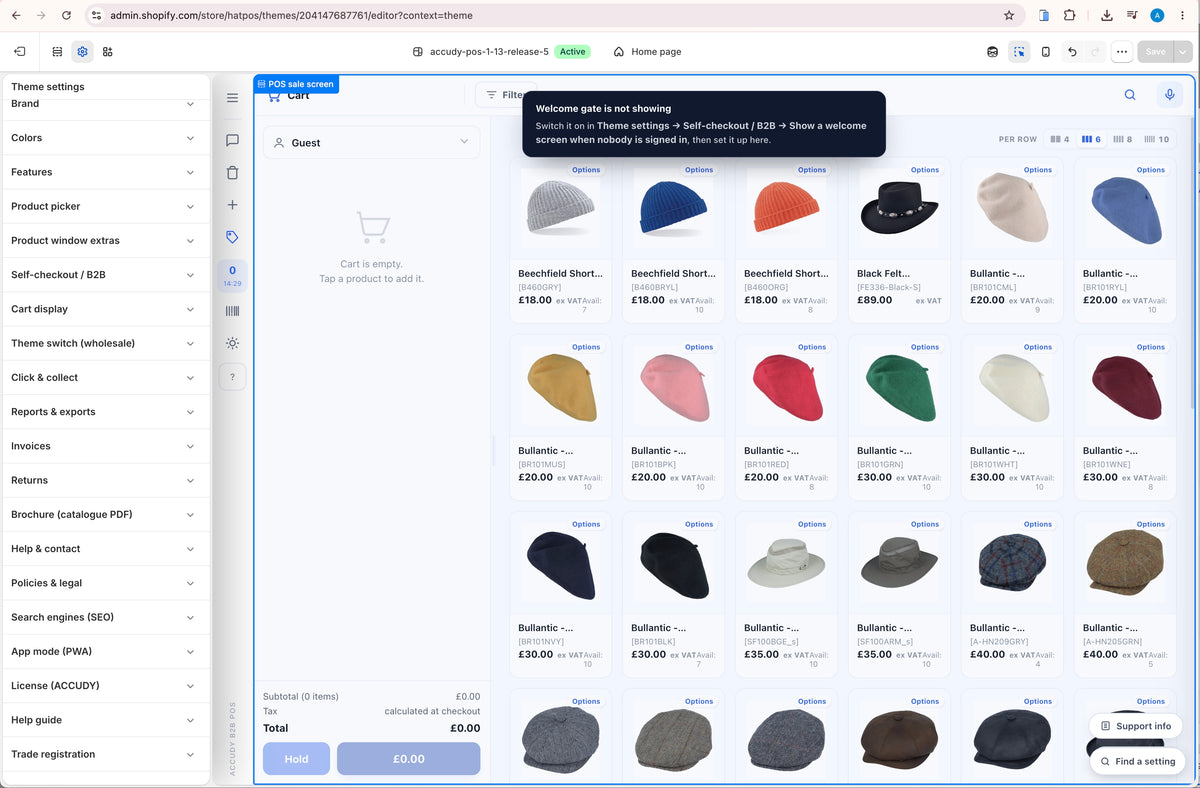
Task: Search products with magnifier icon
Action: click(1130, 95)
